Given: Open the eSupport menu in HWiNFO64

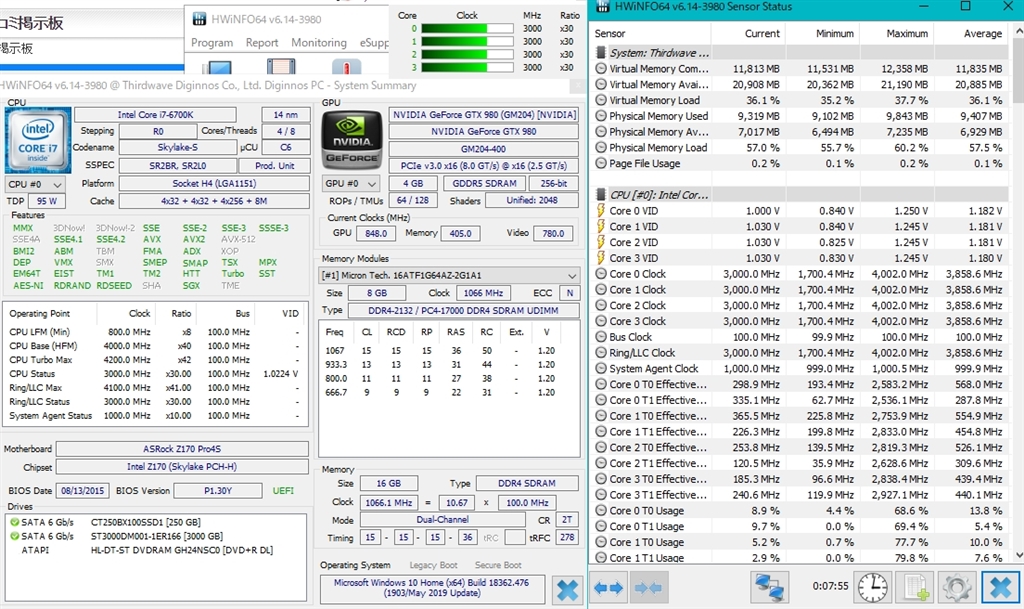Looking at the screenshot, I should tap(374, 42).
